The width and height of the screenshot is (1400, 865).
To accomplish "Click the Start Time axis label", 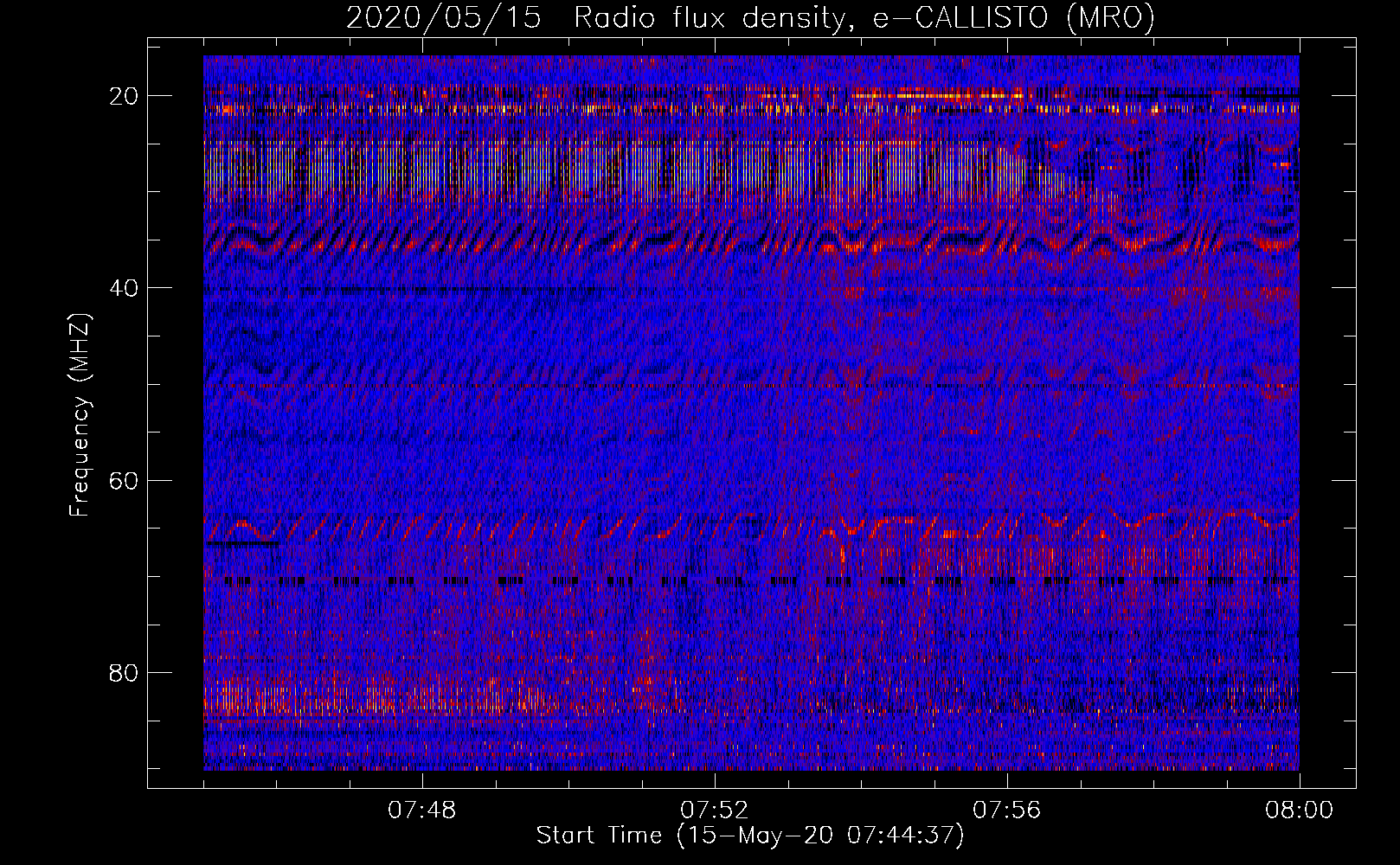I will (750, 836).
